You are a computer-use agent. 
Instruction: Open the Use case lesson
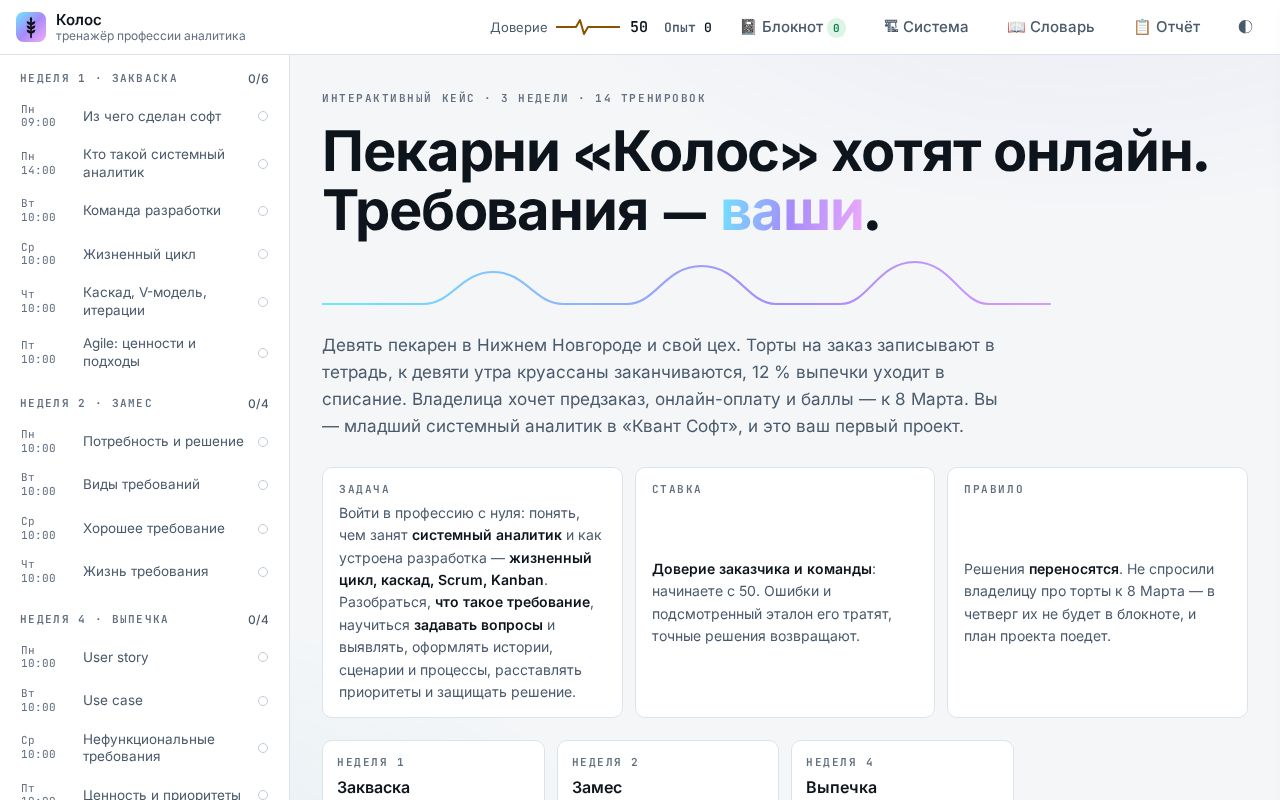pos(144,700)
